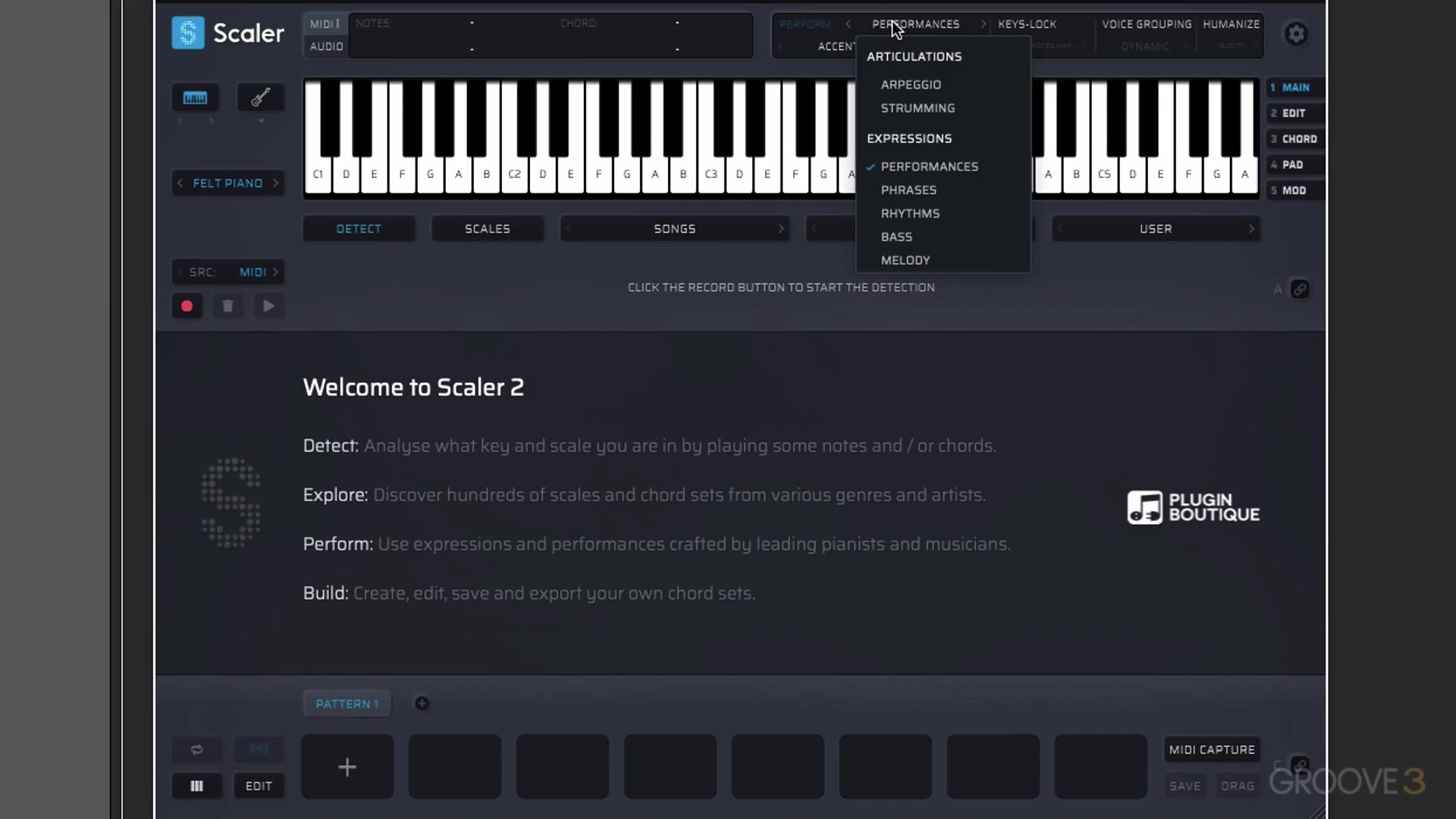Add a new pattern with the plus button

pos(422,703)
